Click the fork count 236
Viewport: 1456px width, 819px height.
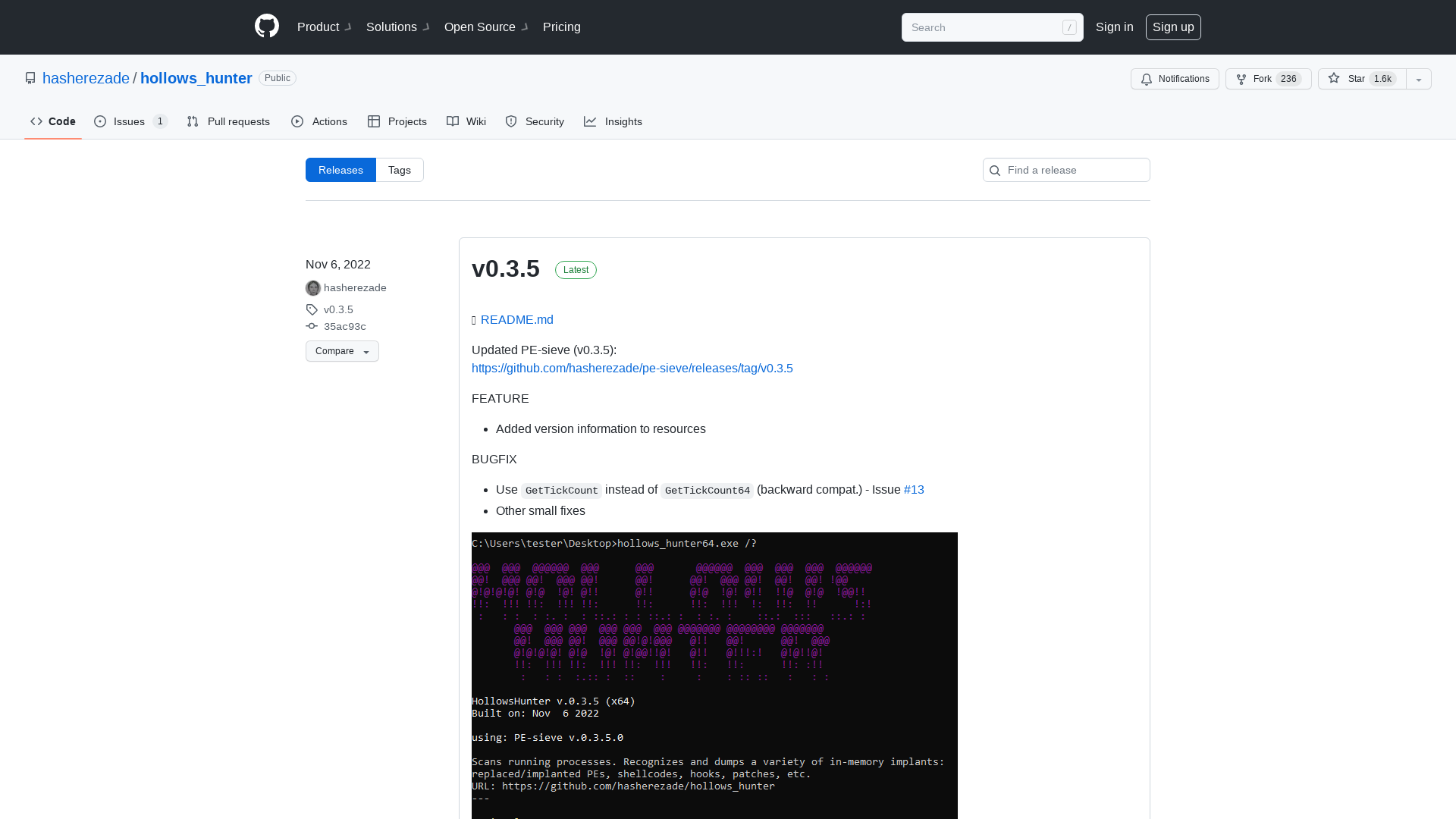coord(1288,79)
